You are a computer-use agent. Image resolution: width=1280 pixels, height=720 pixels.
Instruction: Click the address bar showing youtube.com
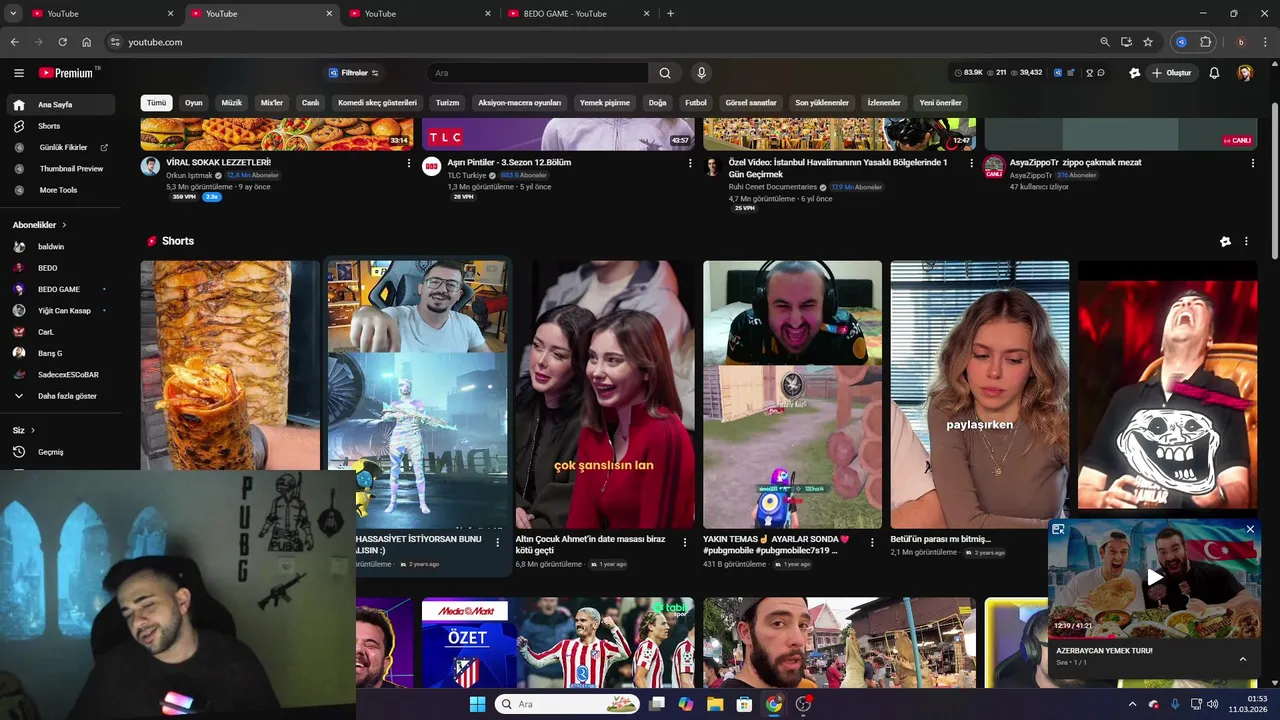click(600, 42)
